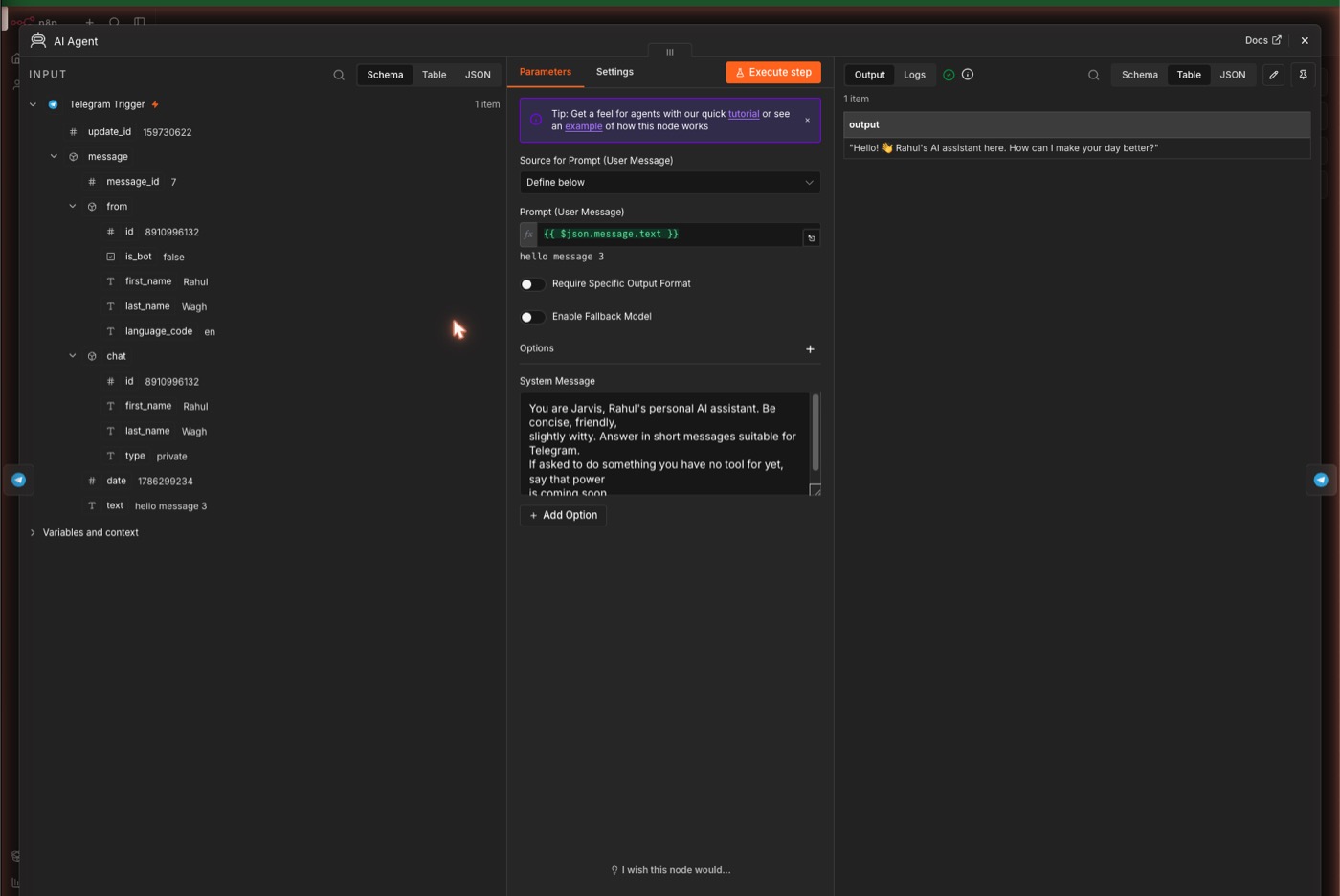Click the output cell with Hello message
1340x896 pixels.
click(1077, 148)
